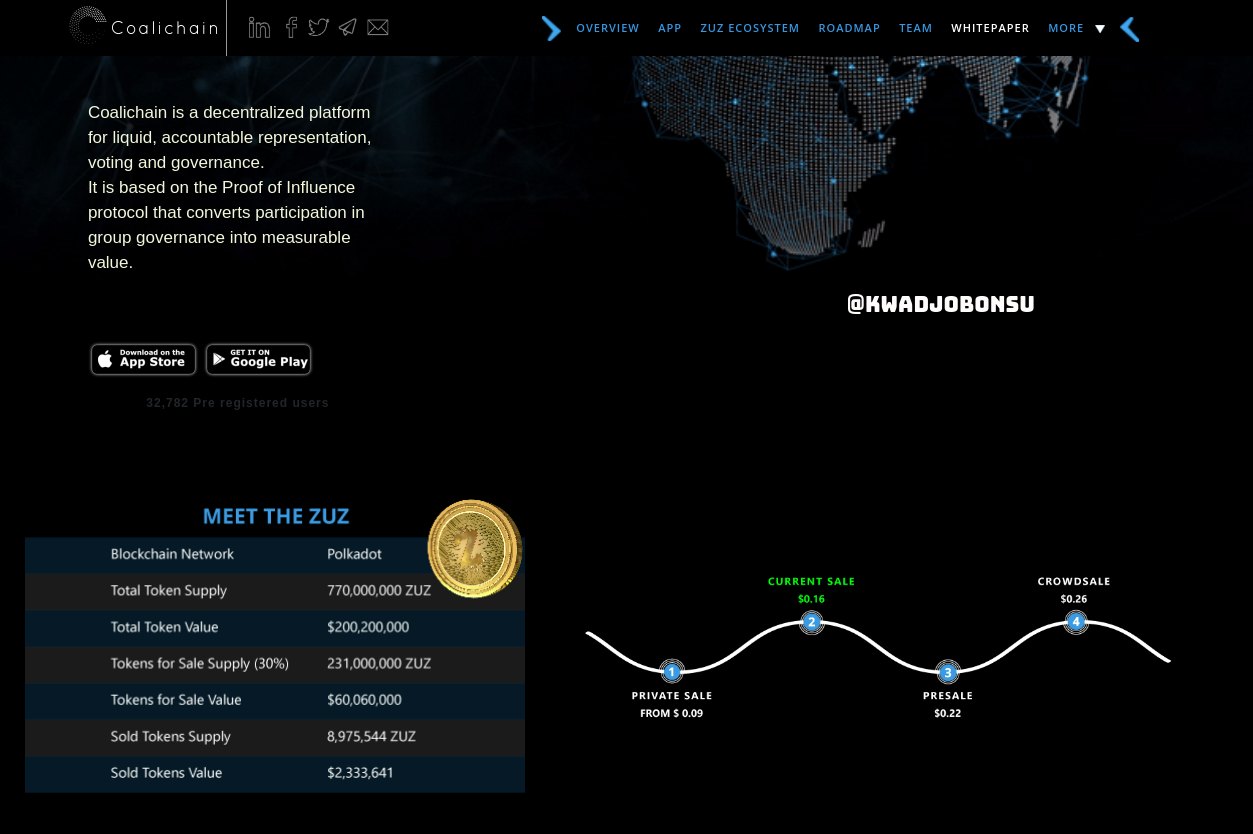Click the blue right-pointing chevron before Overview
This screenshot has height=834, width=1253.
[551, 29]
